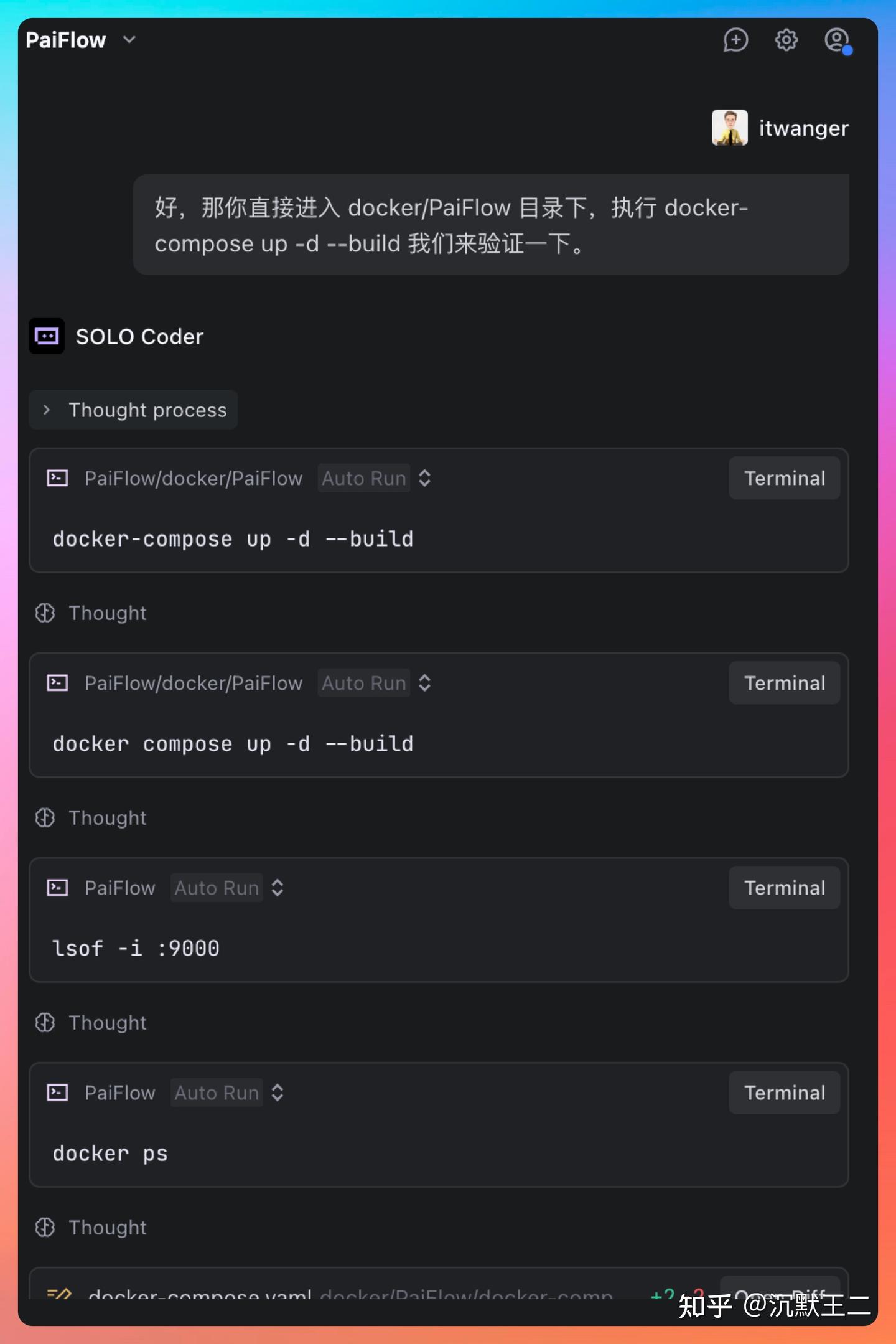Click the Terminal button on the docker ps block
The image size is (896, 1344).
coord(784,1093)
